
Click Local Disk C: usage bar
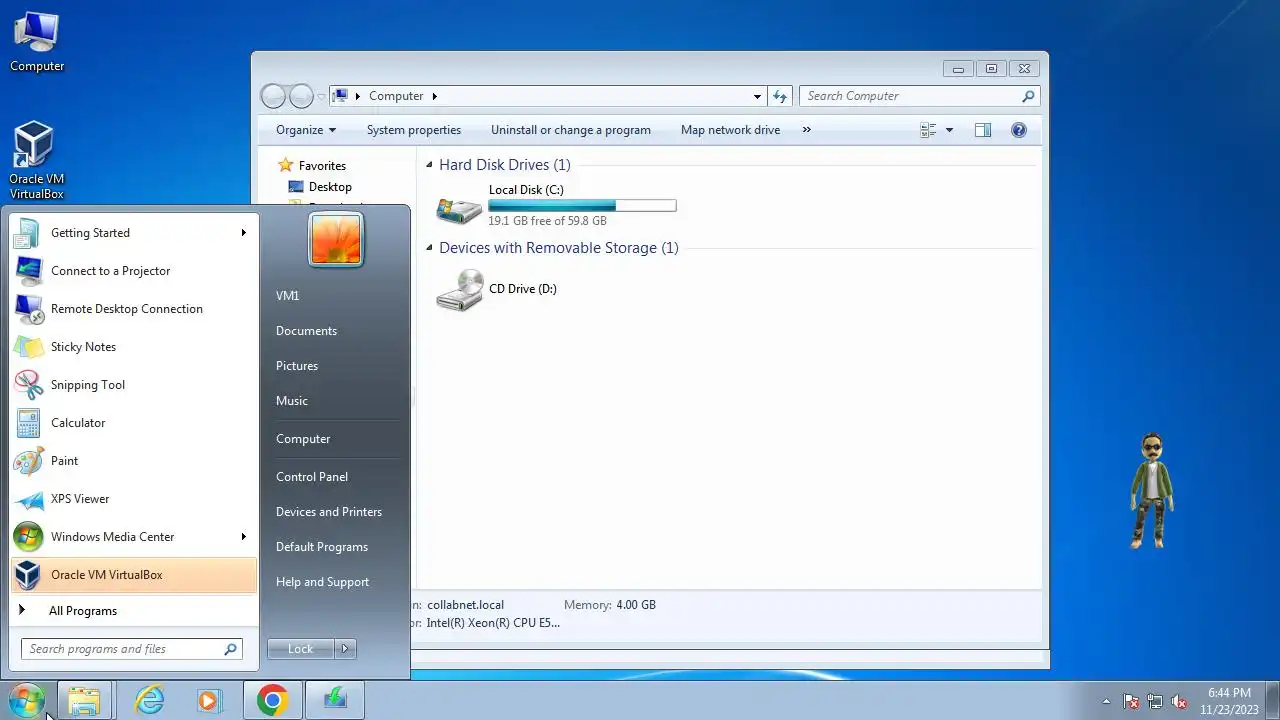pyautogui.click(x=582, y=206)
